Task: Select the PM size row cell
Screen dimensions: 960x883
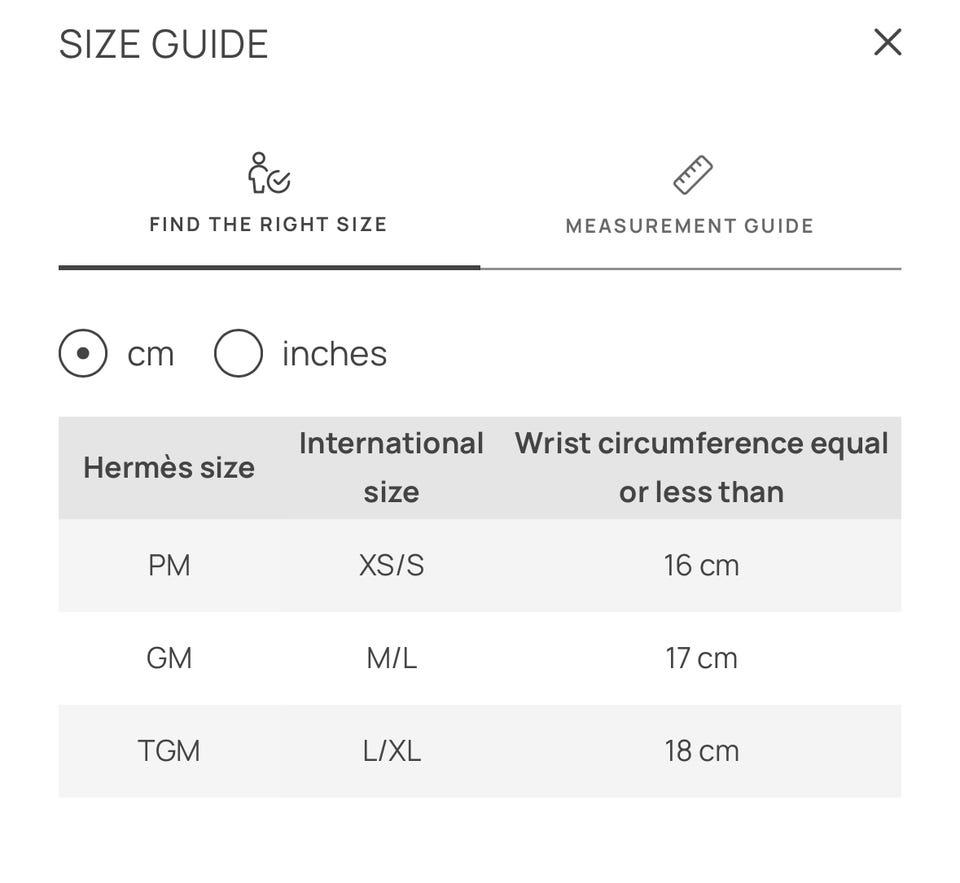Action: point(169,565)
